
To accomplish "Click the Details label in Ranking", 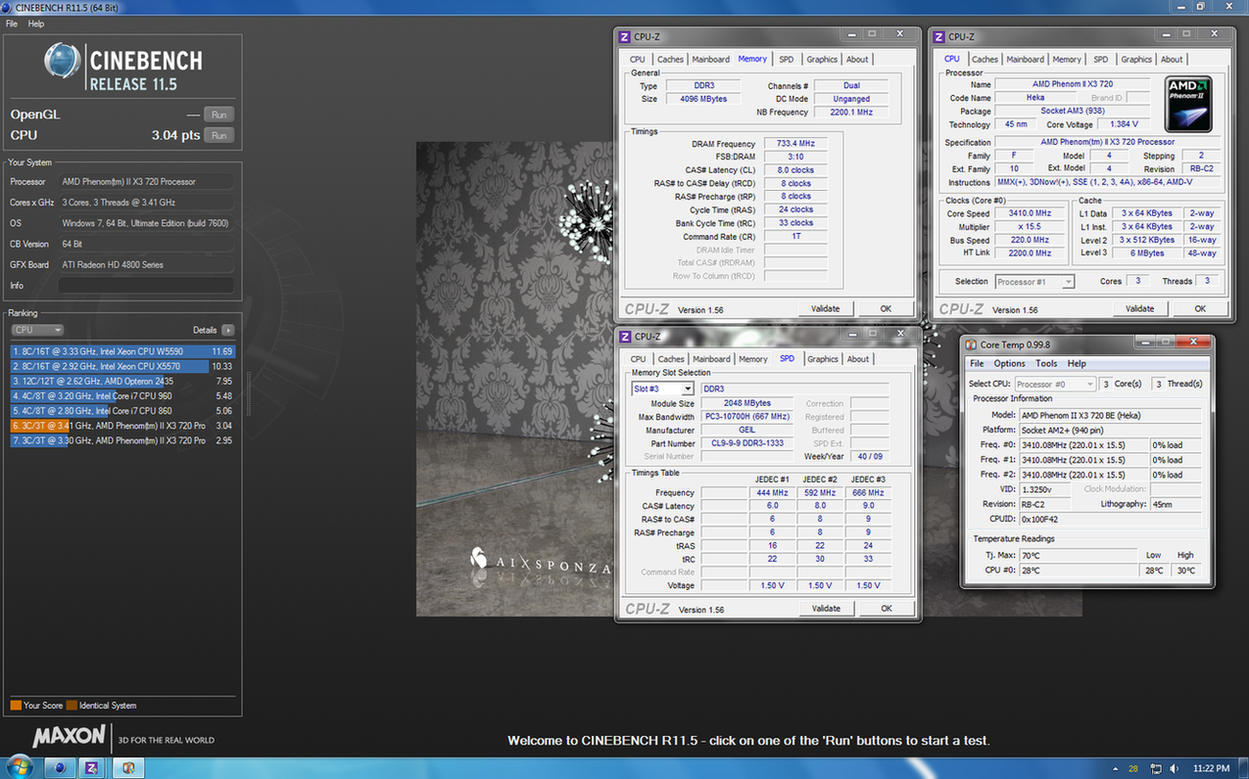I will (x=205, y=330).
